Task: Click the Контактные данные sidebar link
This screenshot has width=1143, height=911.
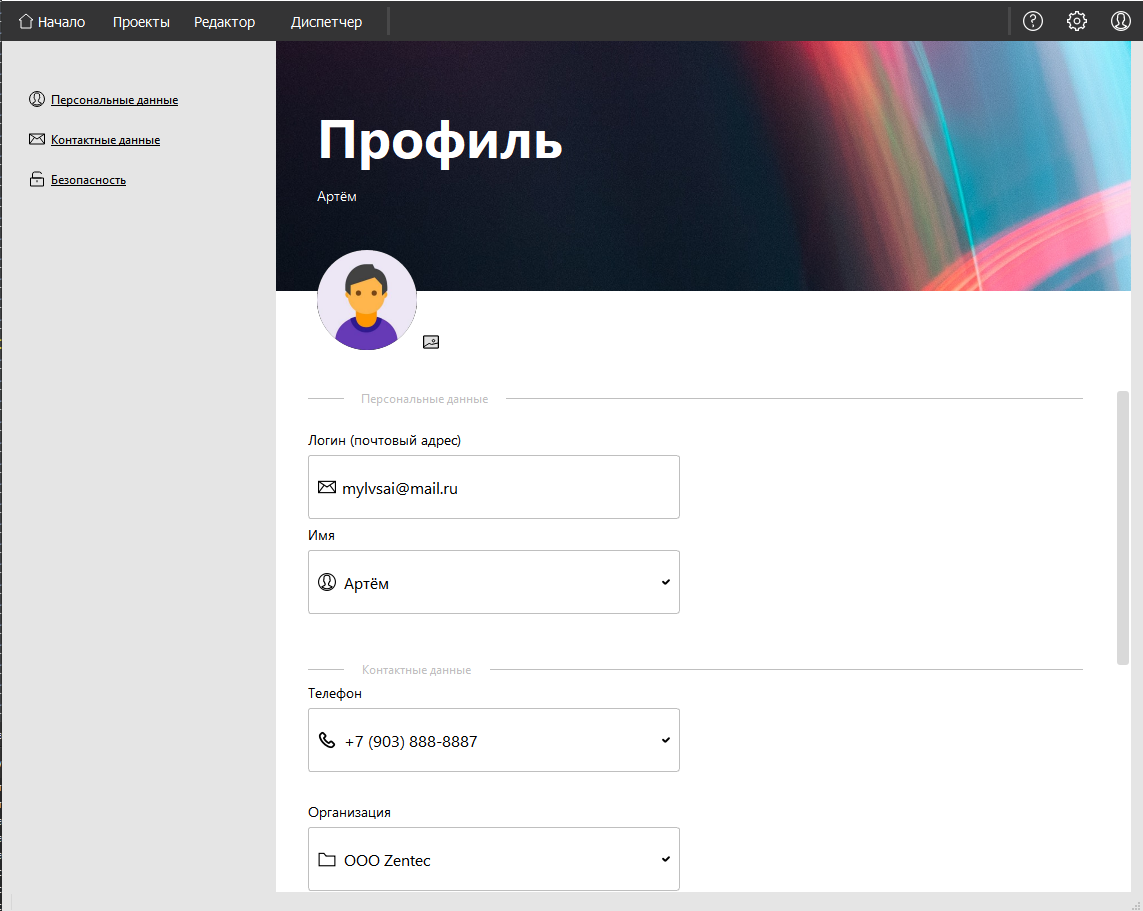Action: pos(105,139)
